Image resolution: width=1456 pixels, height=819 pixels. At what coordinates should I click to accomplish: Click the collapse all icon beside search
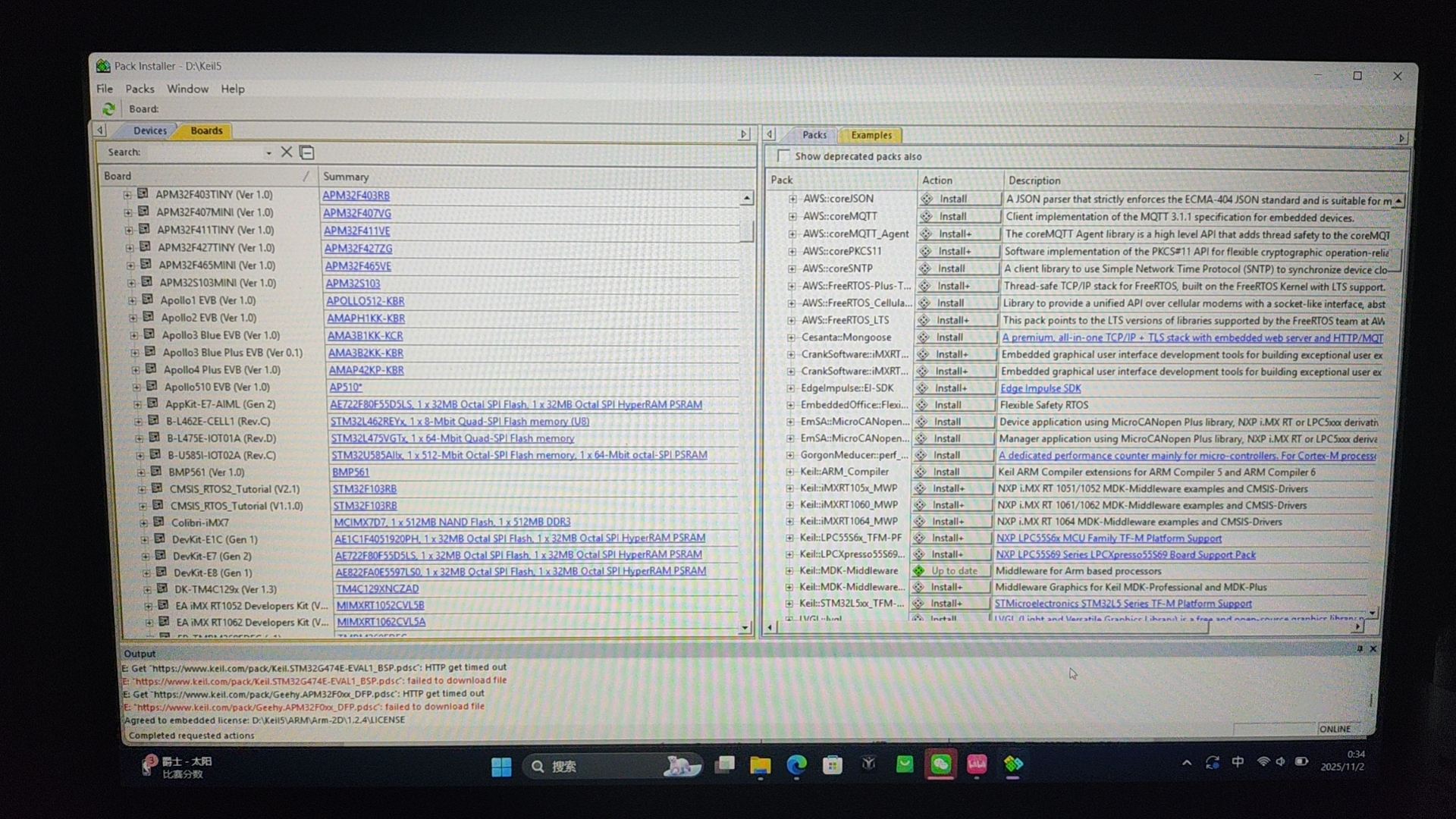click(x=307, y=152)
